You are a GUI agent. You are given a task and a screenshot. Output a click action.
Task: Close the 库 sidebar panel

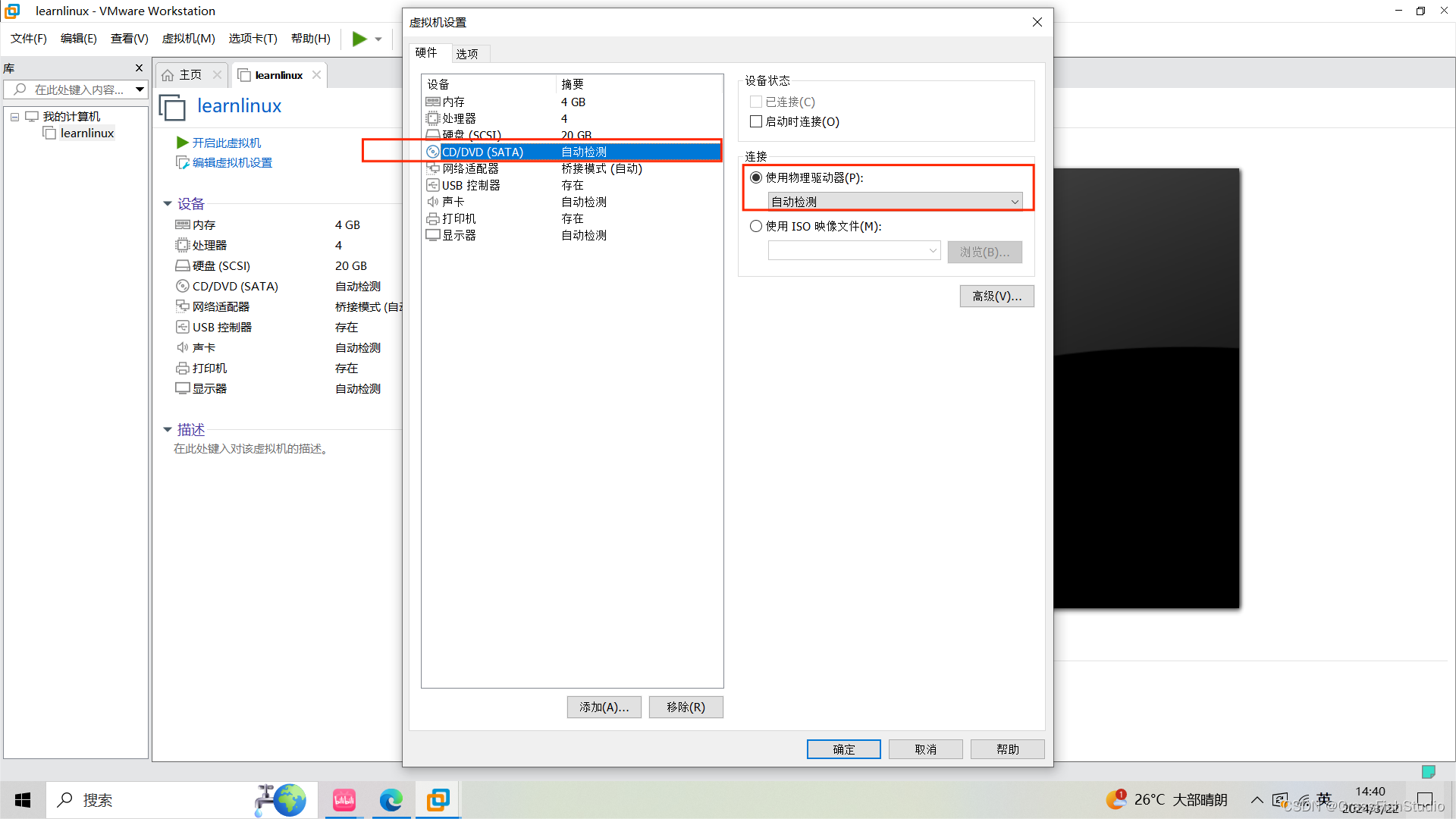click(x=139, y=68)
